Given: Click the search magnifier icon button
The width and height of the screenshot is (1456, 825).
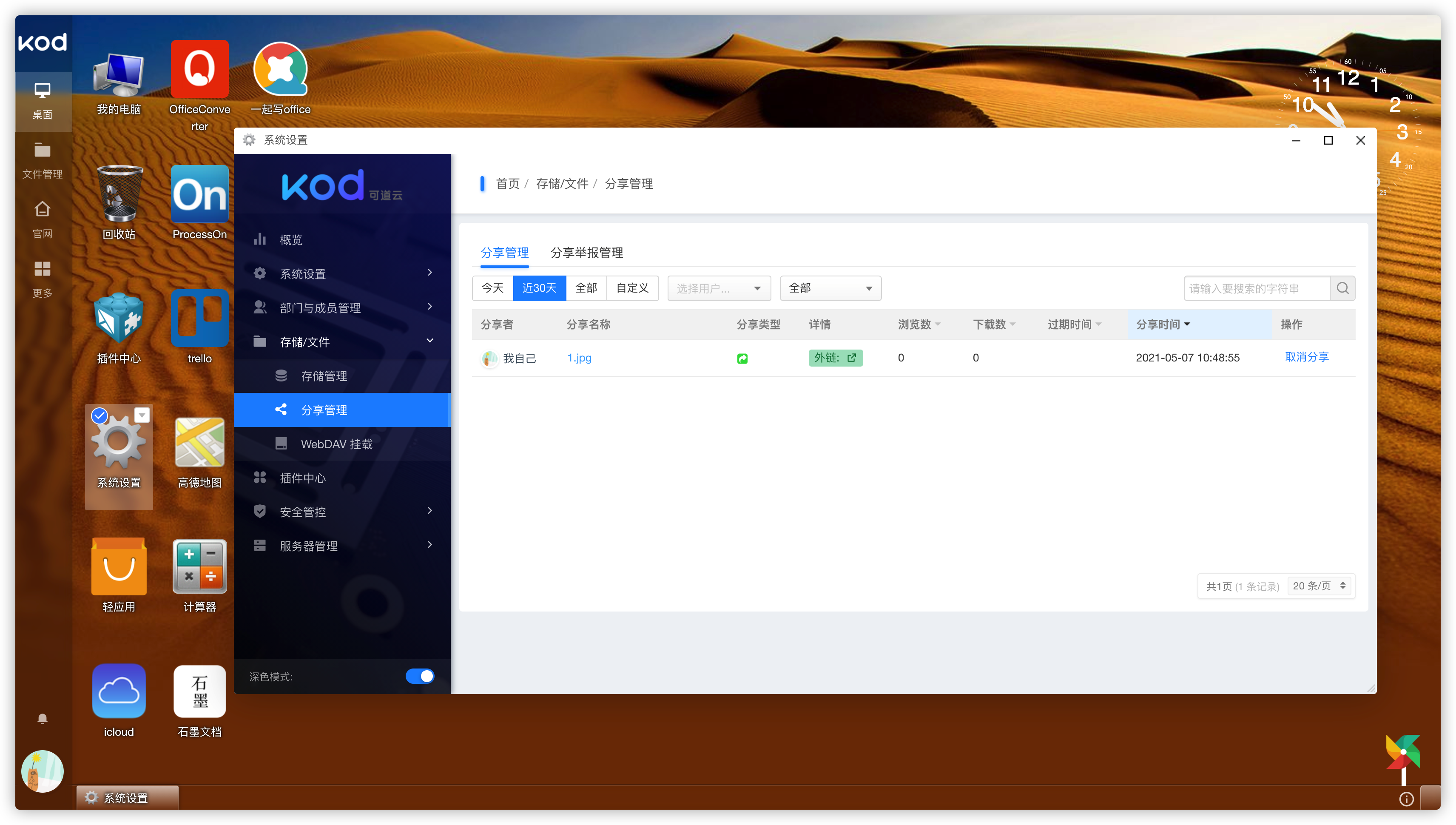Looking at the screenshot, I should [1342, 288].
